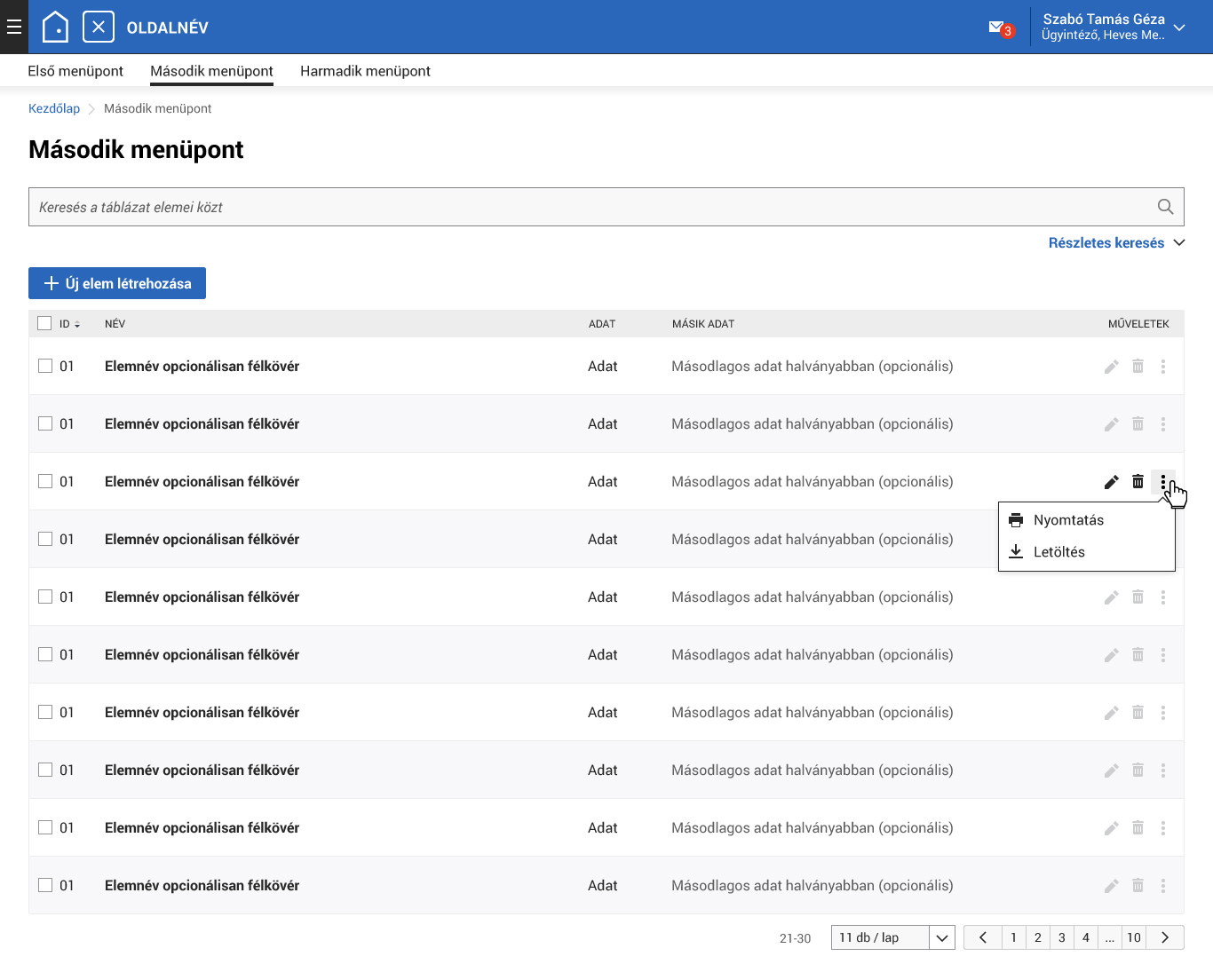Sort table by ID column arrow
The image size is (1213, 980).
point(77,324)
